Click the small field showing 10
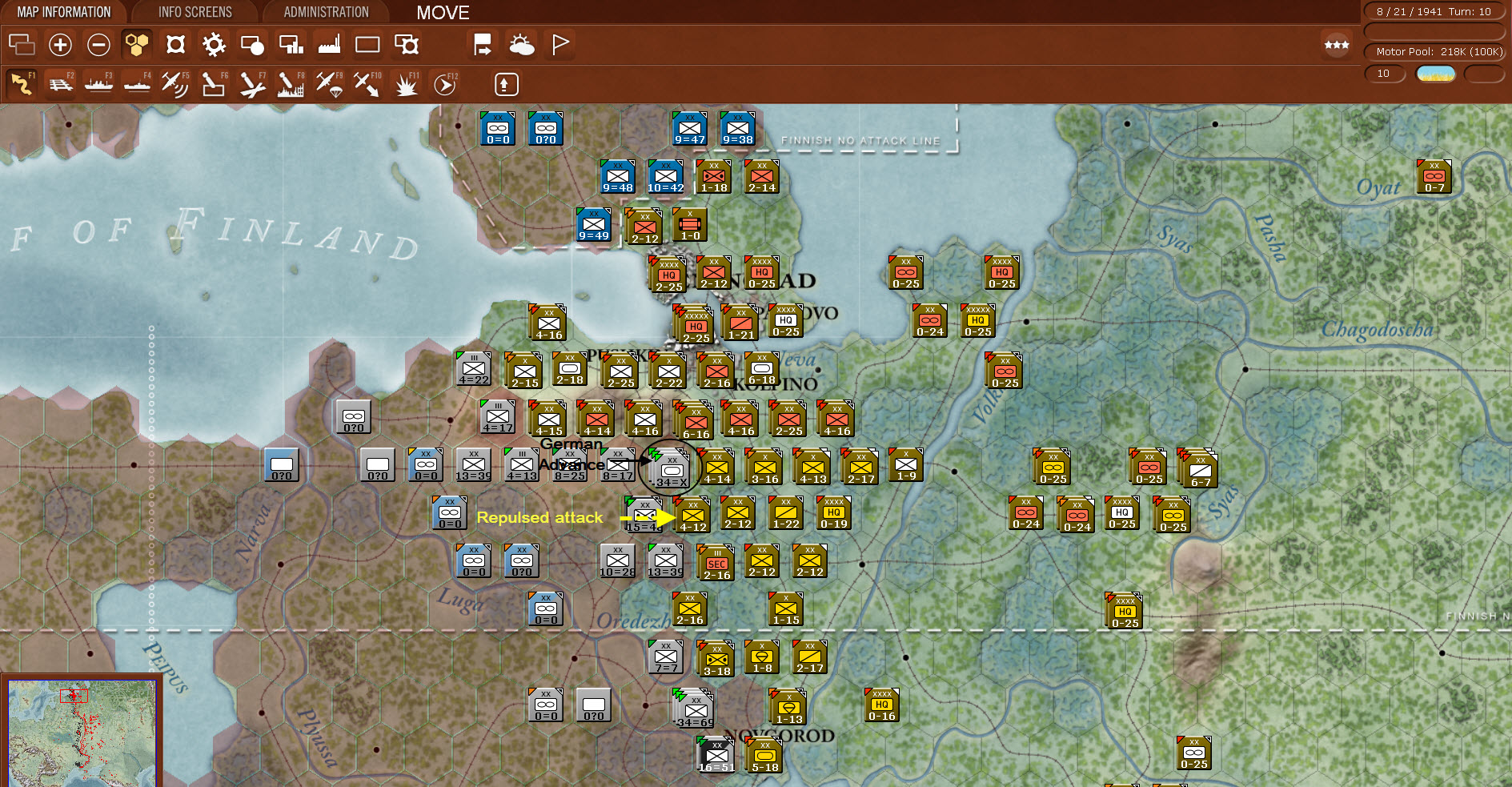Viewport: 1512px width, 787px height. 1385,74
